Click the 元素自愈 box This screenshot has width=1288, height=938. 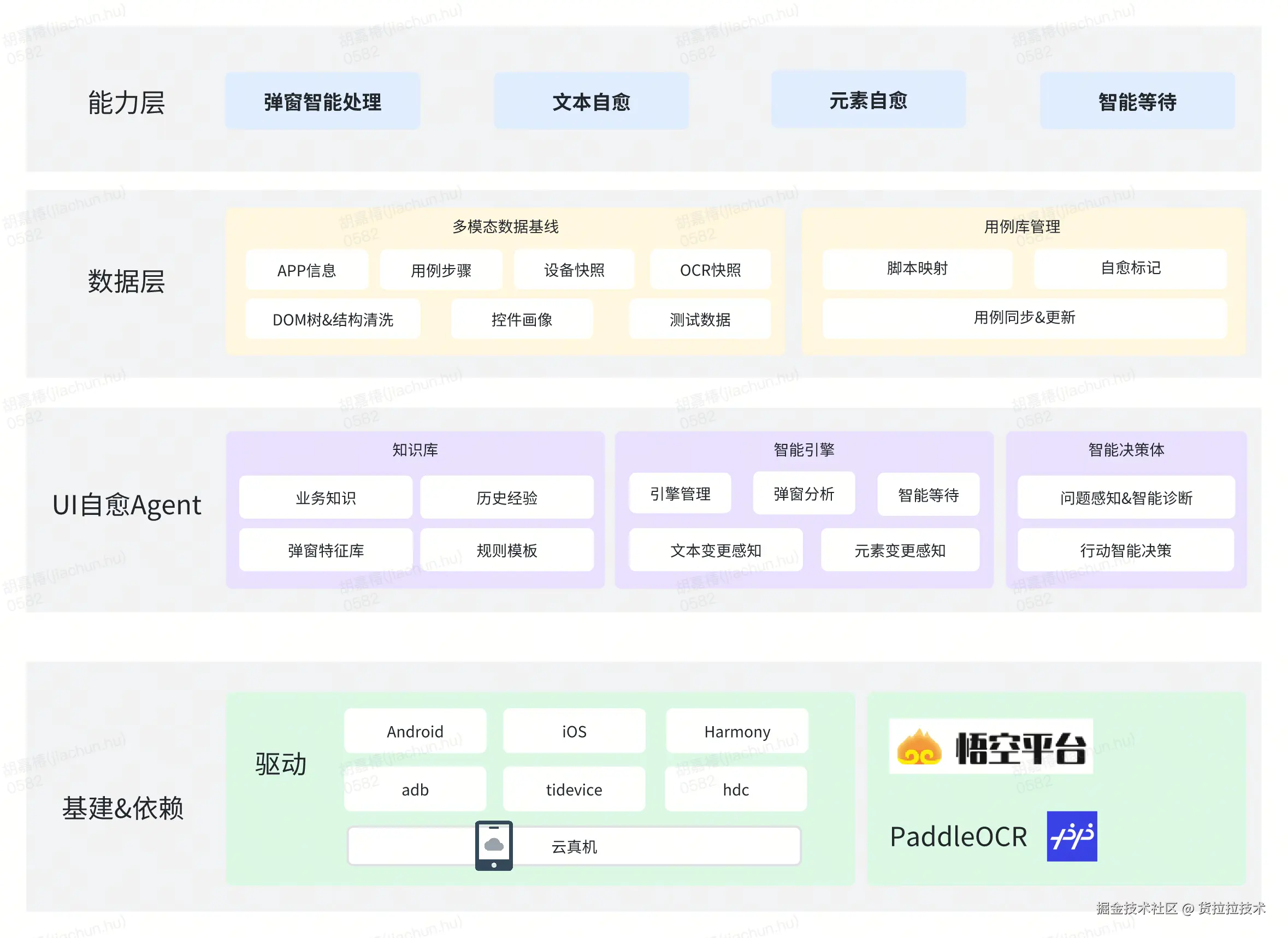[868, 100]
